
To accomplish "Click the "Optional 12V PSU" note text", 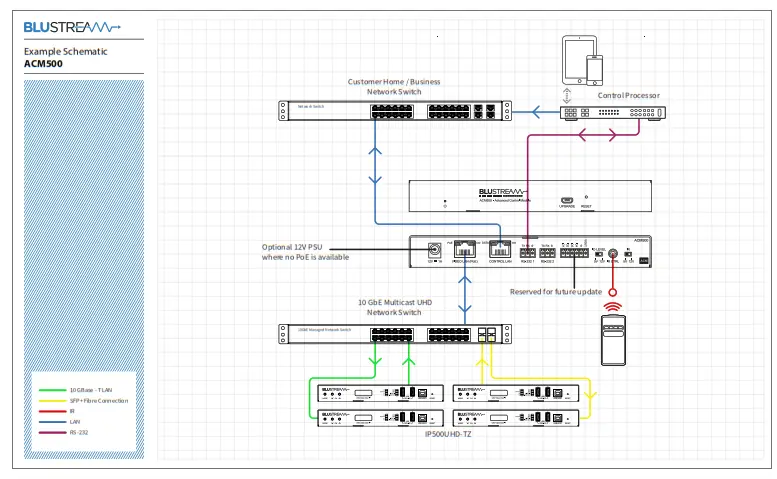I will [x=292, y=247].
